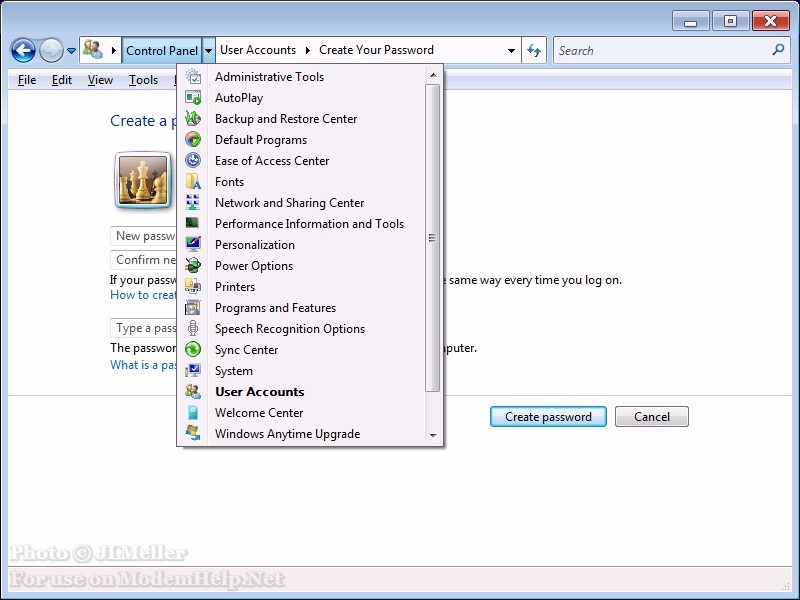Image resolution: width=800 pixels, height=600 pixels.
Task: Select bold User Accounts entry
Action: click(x=260, y=391)
